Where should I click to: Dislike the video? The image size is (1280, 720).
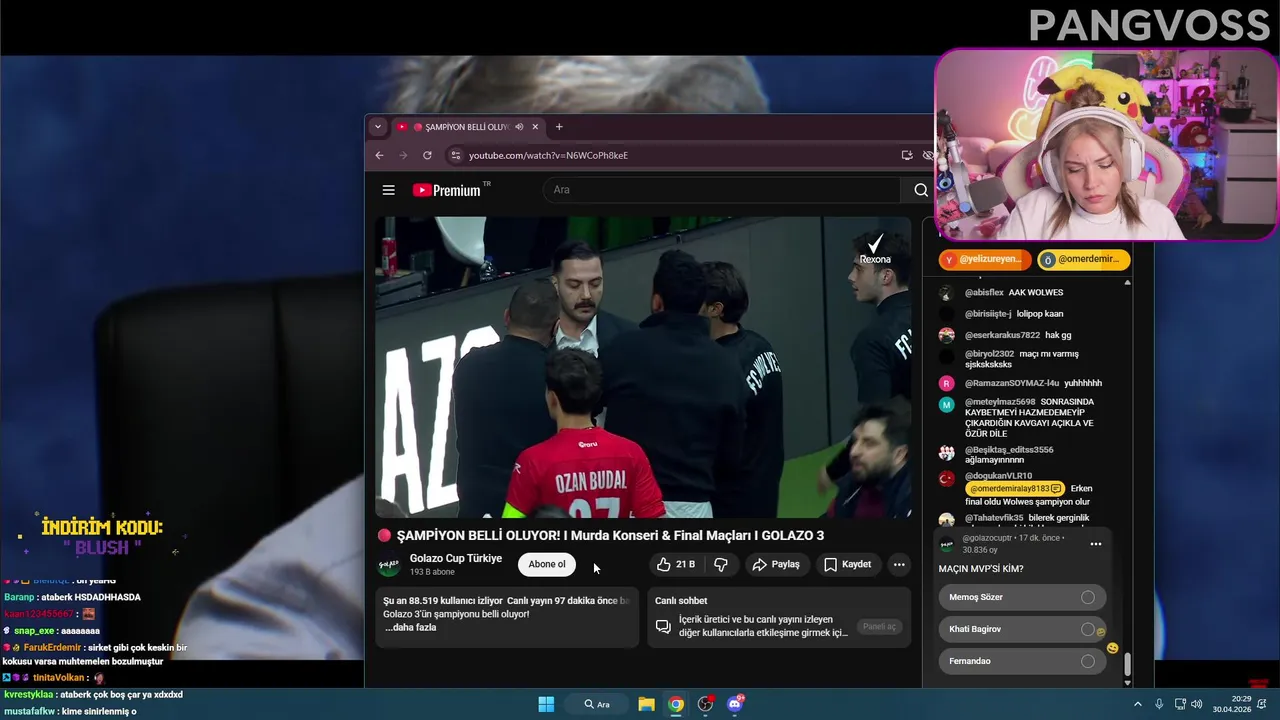click(721, 564)
